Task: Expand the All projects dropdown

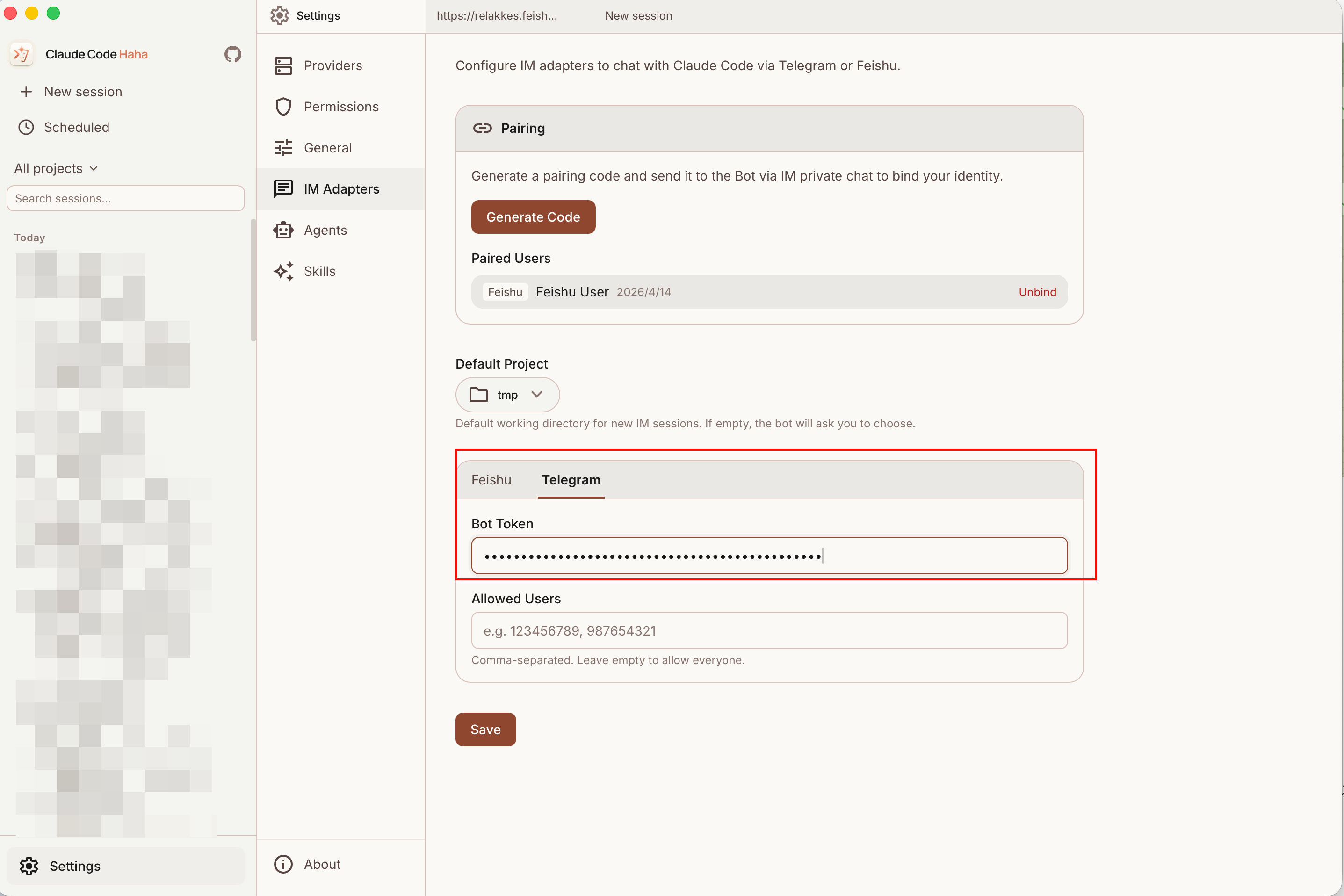Action: 56,168
